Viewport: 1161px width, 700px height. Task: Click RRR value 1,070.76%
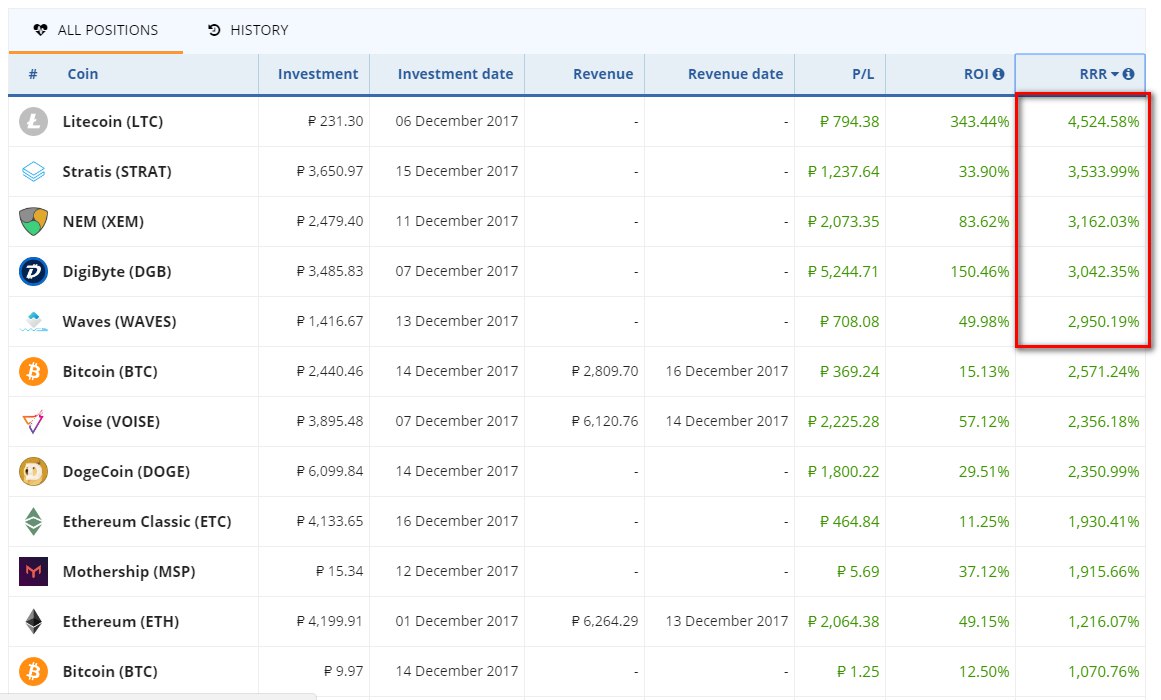click(x=1103, y=672)
